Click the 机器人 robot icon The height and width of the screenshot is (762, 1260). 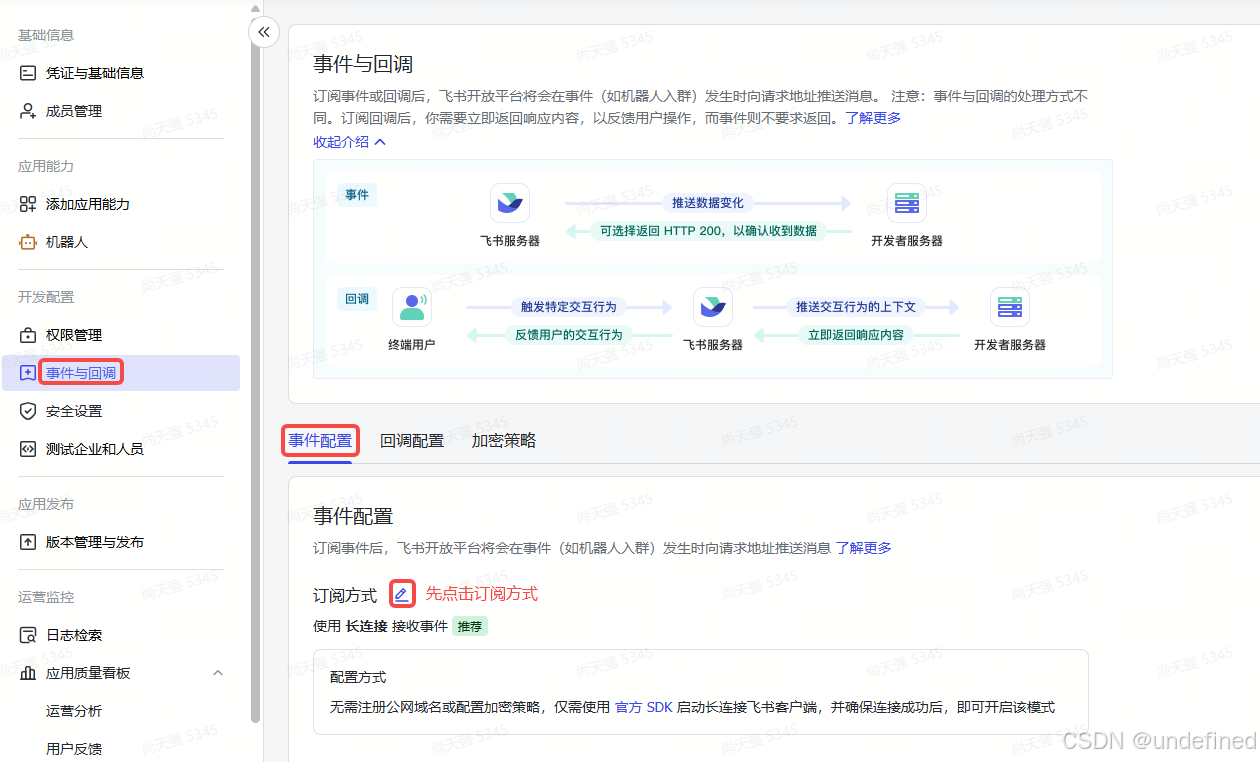(28, 242)
